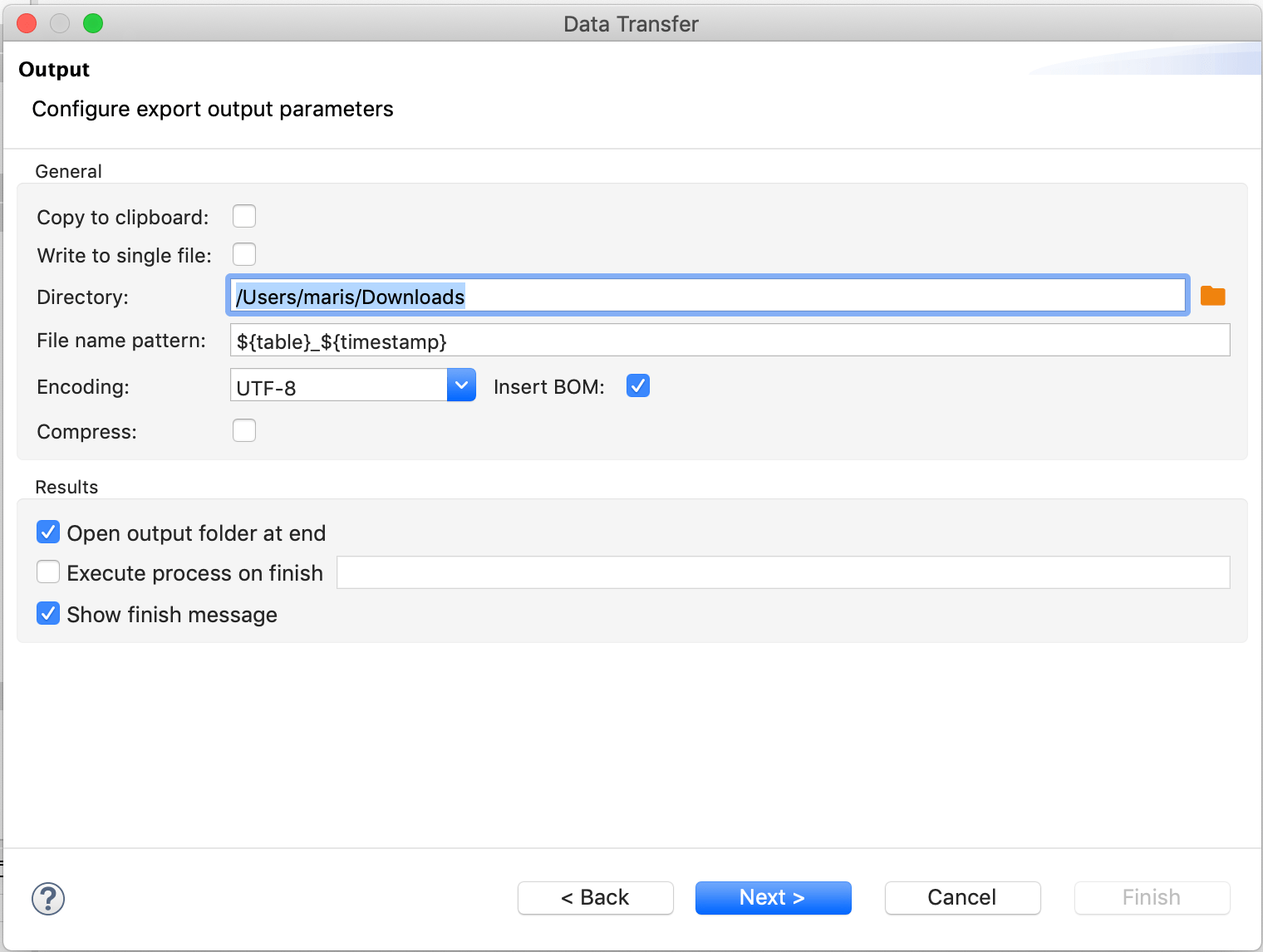Enable Execute process on finish
Viewport: 1263px width, 952px height.
tap(47, 572)
